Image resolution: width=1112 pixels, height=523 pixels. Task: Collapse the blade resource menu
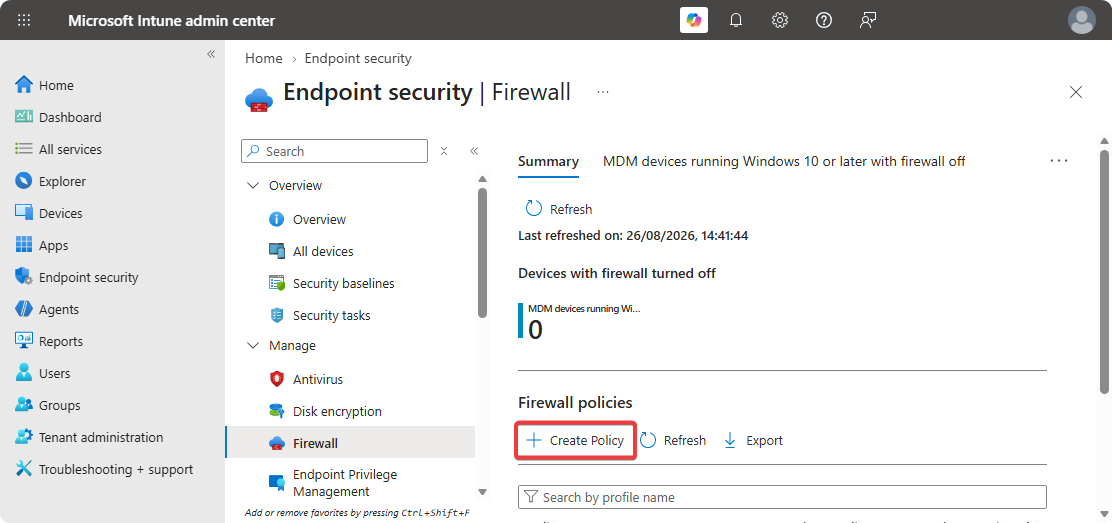tap(474, 151)
